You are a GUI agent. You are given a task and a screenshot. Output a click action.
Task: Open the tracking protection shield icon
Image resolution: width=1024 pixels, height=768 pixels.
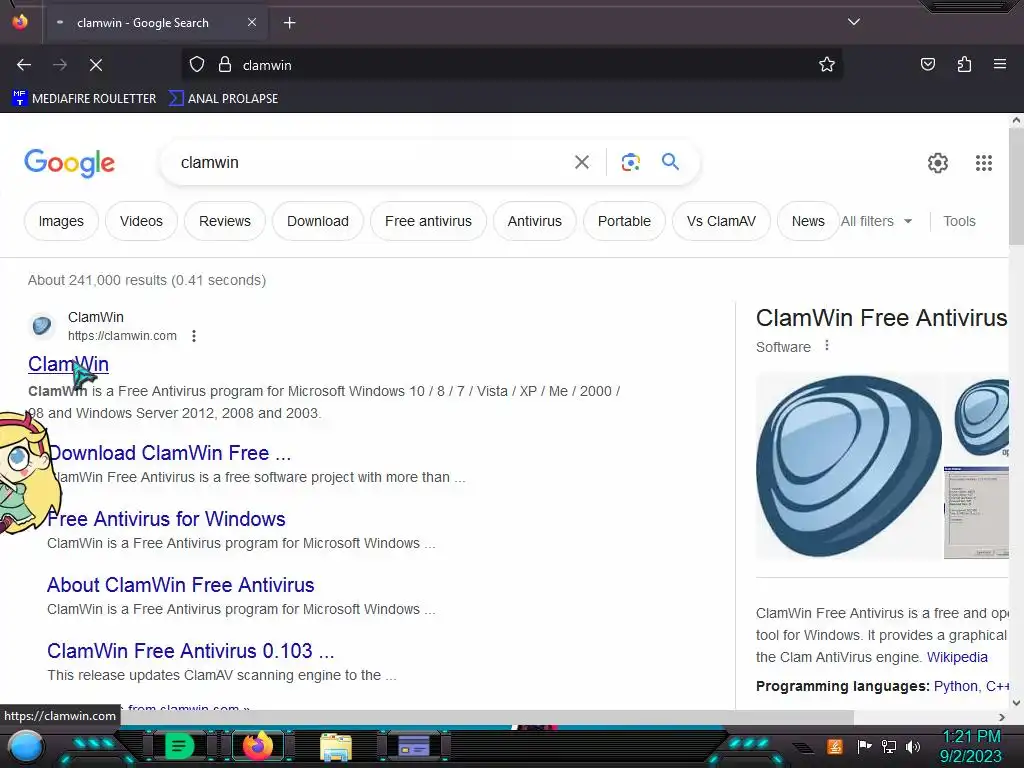[x=197, y=65]
